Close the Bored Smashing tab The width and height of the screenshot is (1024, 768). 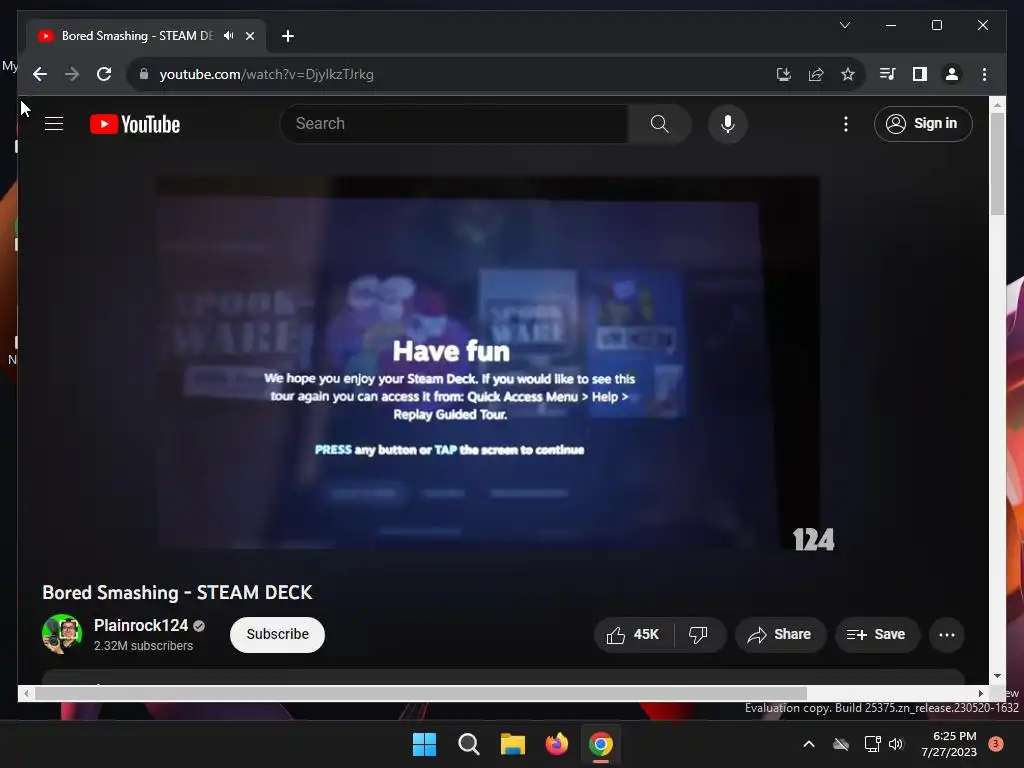249,36
